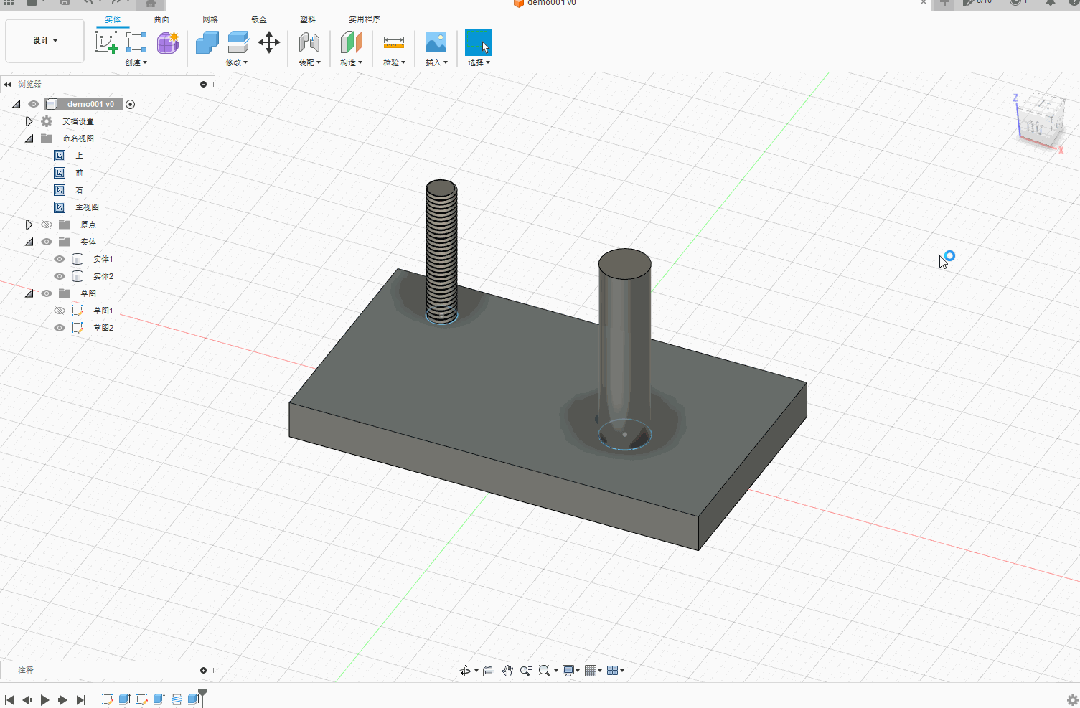The height and width of the screenshot is (708, 1080).
Task: Collapse the 实体 bodies folder in browser
Action: (29, 242)
